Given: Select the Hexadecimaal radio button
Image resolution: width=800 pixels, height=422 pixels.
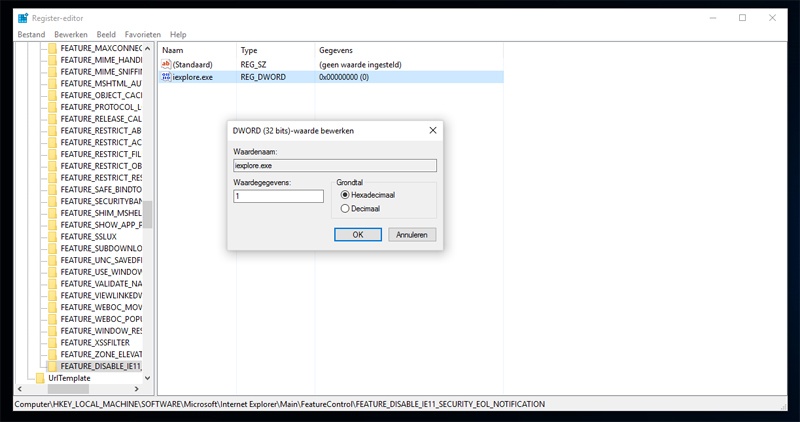Looking at the screenshot, I should pos(345,195).
